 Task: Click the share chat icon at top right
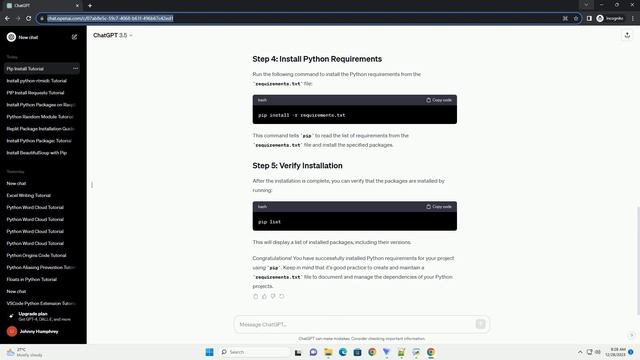tap(627, 36)
